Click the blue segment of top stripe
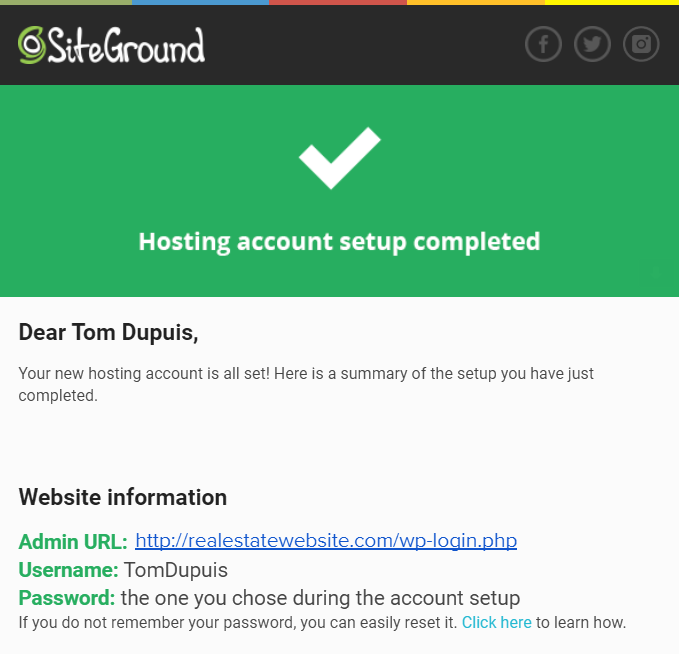Image resolution: width=679 pixels, height=654 pixels. coord(200,3)
